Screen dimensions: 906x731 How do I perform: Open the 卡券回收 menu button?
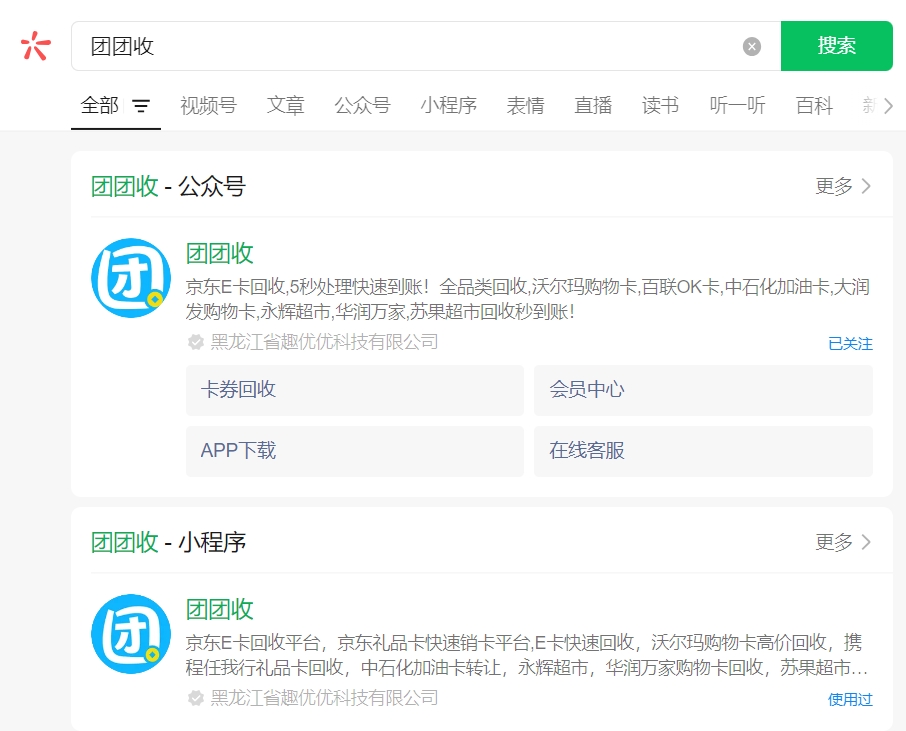[x=355, y=390]
